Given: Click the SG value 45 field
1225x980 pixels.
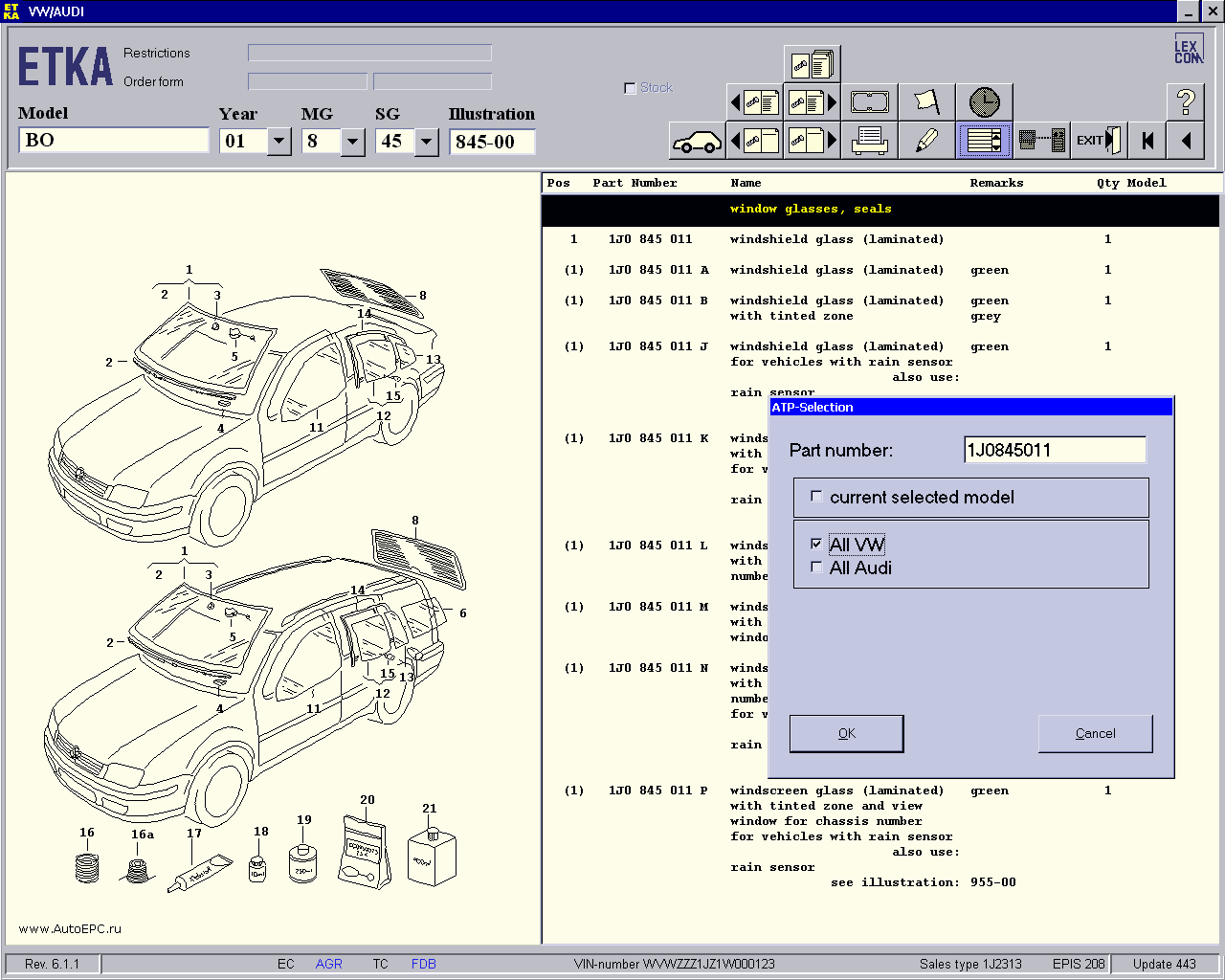Looking at the screenshot, I should tap(394, 142).
